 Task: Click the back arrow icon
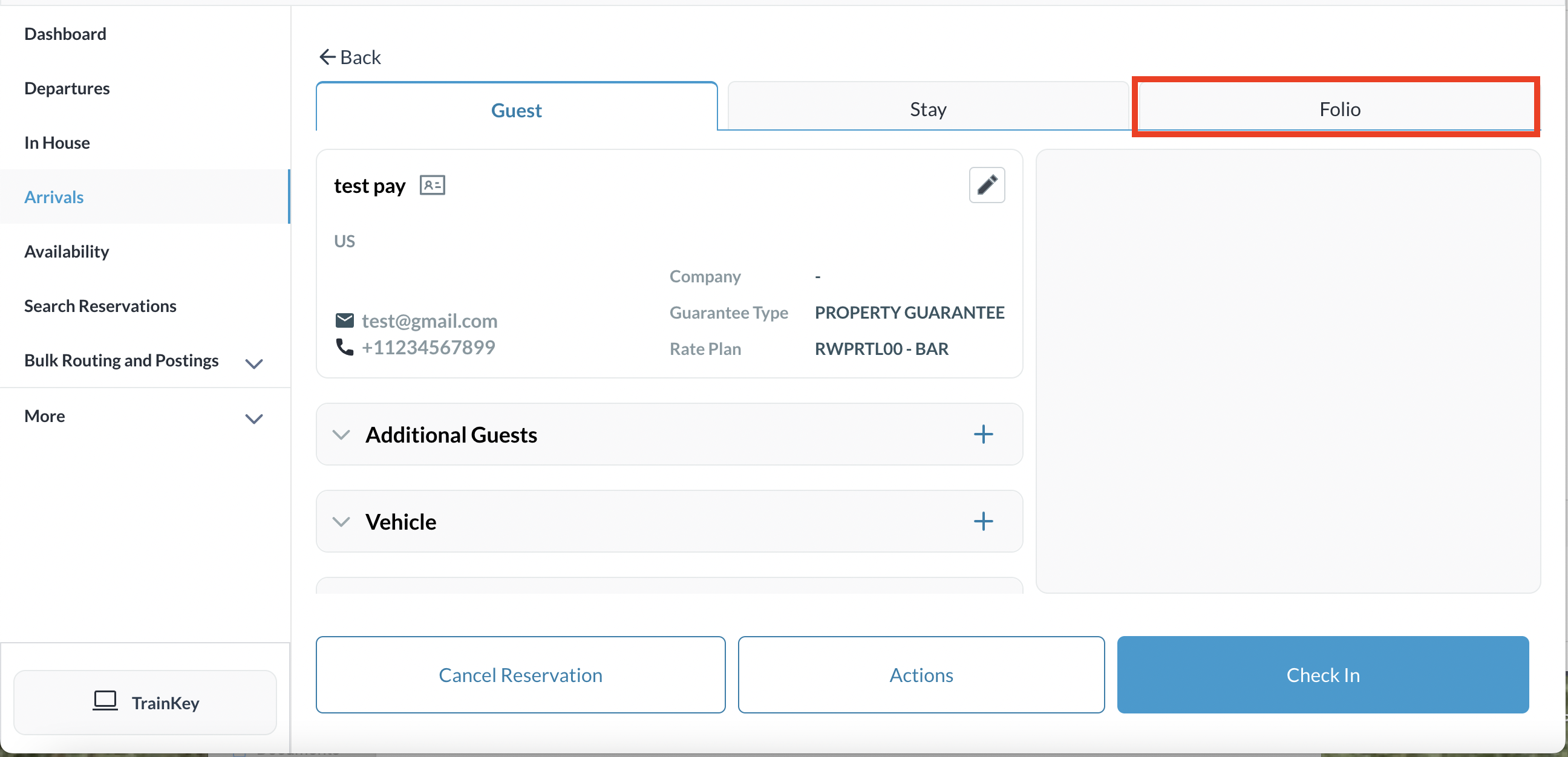tap(327, 57)
